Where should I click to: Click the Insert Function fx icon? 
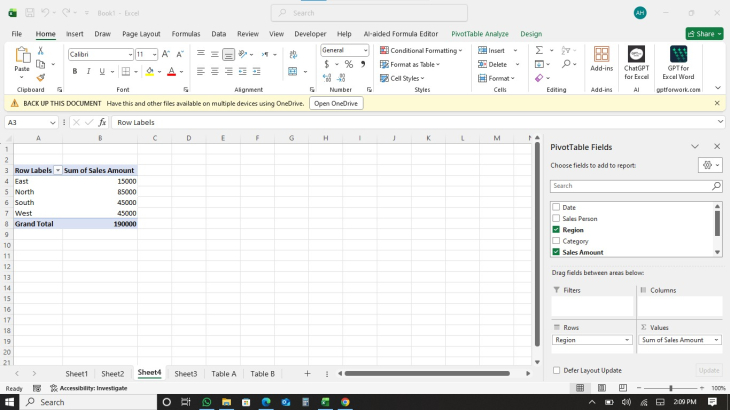click(101, 122)
